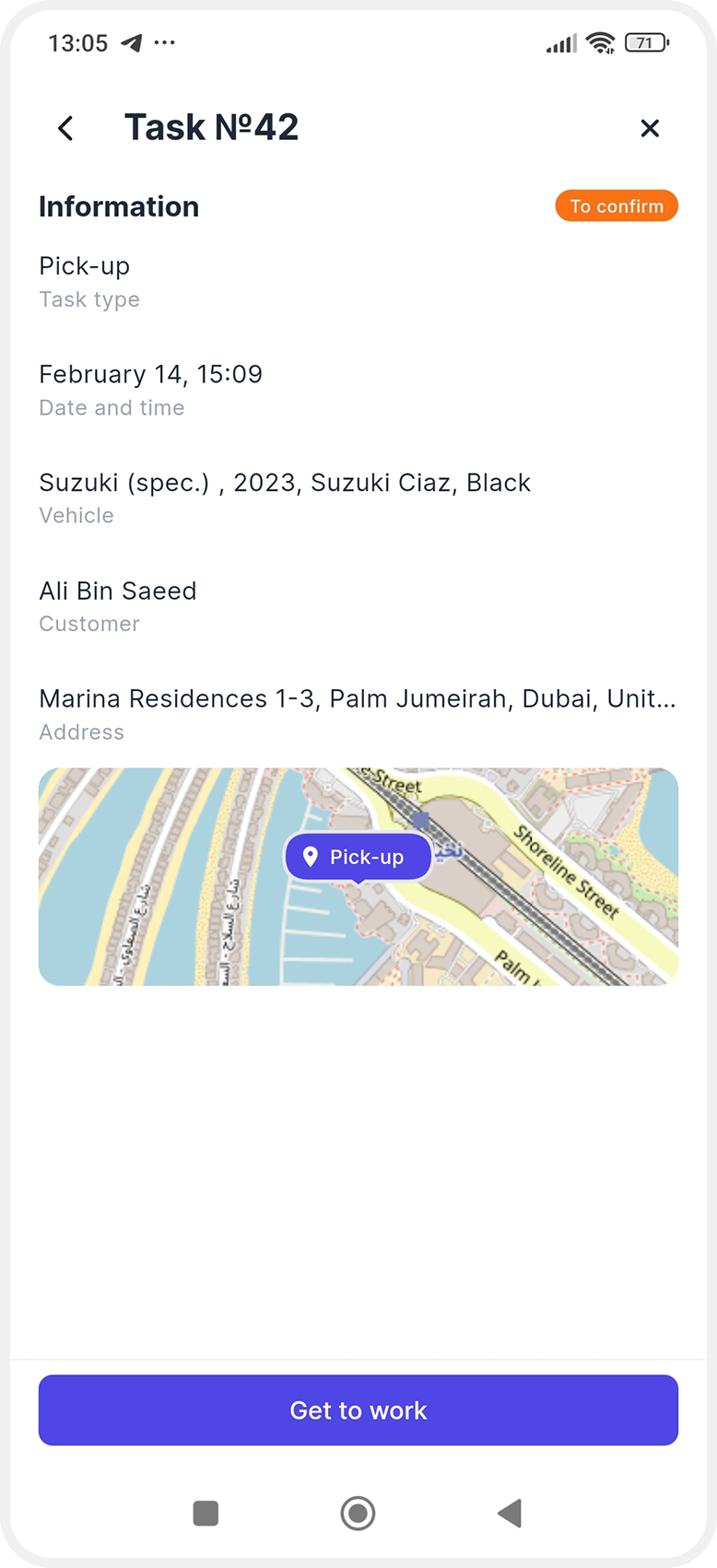Tap the location pin icon on the map
The height and width of the screenshot is (1568, 717).
pos(311,857)
